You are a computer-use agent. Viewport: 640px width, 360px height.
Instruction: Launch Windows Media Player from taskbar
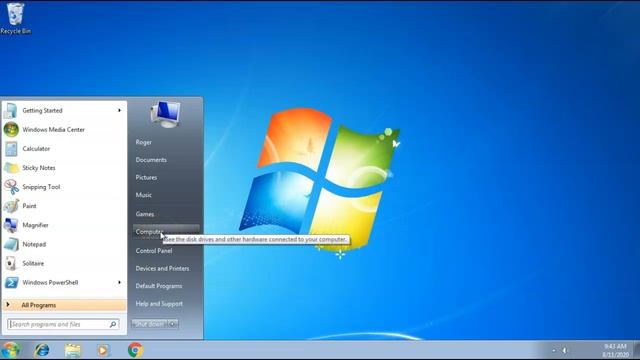pos(103,350)
